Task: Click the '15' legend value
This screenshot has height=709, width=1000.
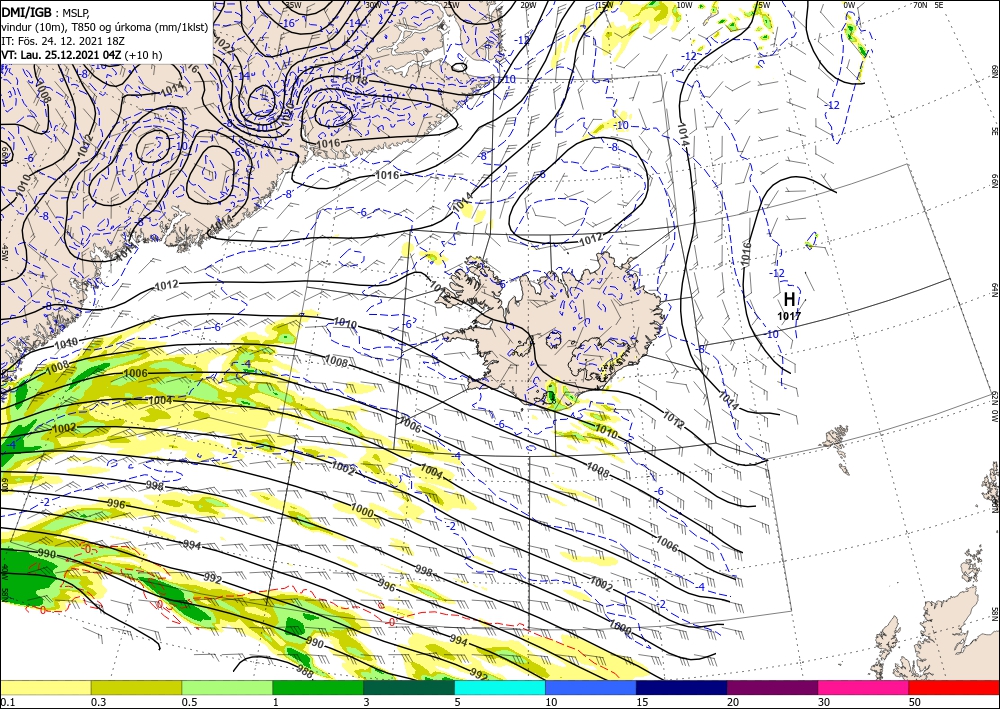Action: pyautogui.click(x=642, y=702)
